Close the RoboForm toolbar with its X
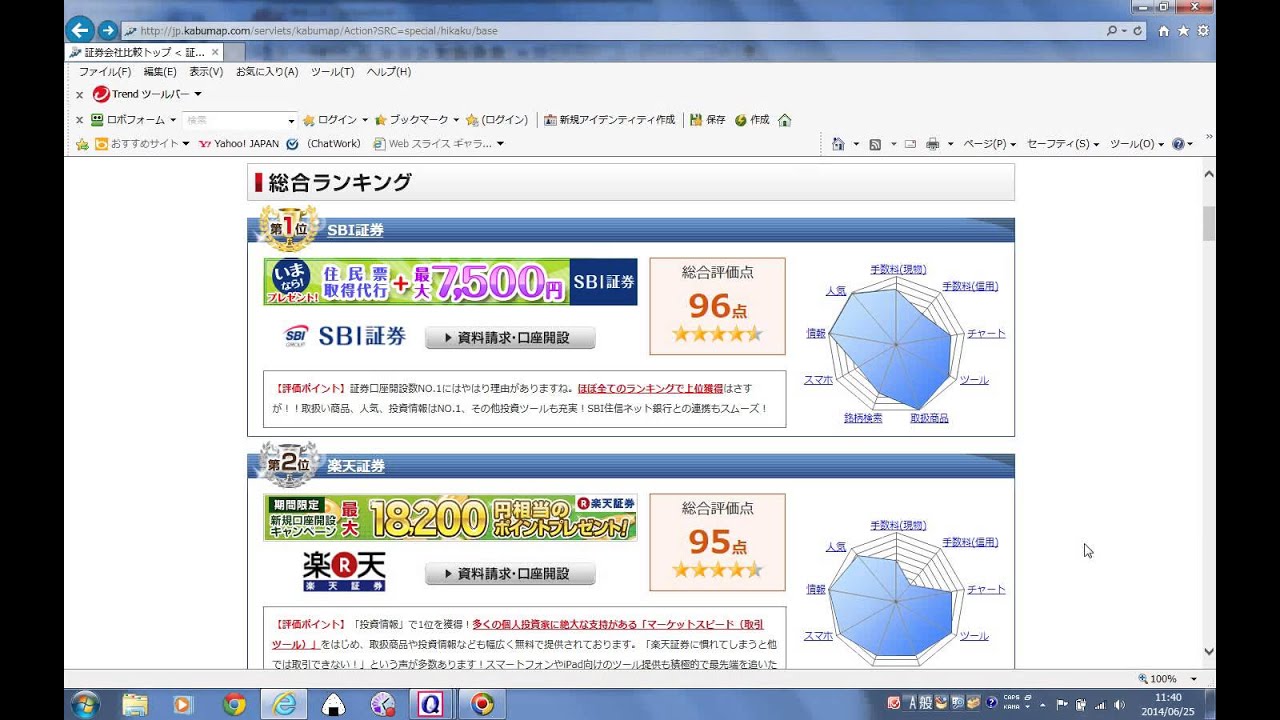The image size is (1280, 720). coord(79,120)
